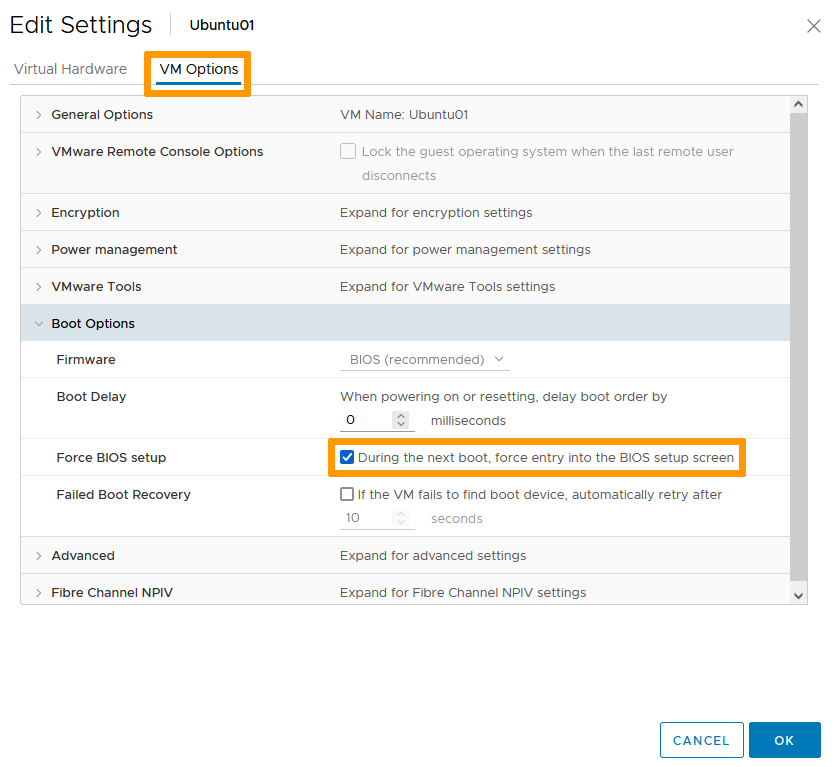Expand VMware Remote Console Options chevron
The height and width of the screenshot is (767, 839).
coord(39,152)
